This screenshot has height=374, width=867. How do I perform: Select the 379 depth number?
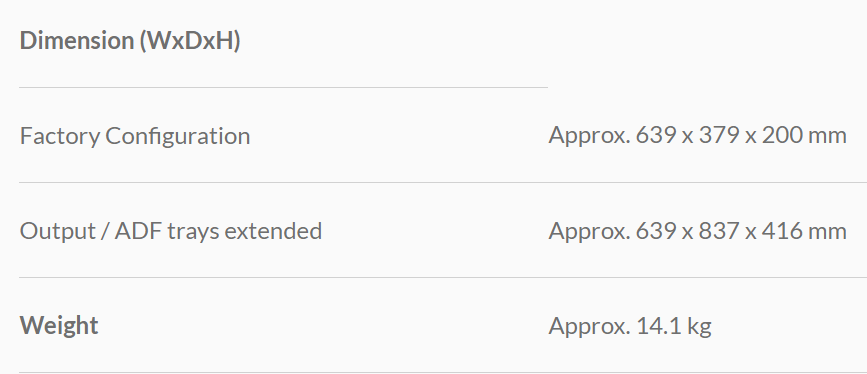point(721,136)
